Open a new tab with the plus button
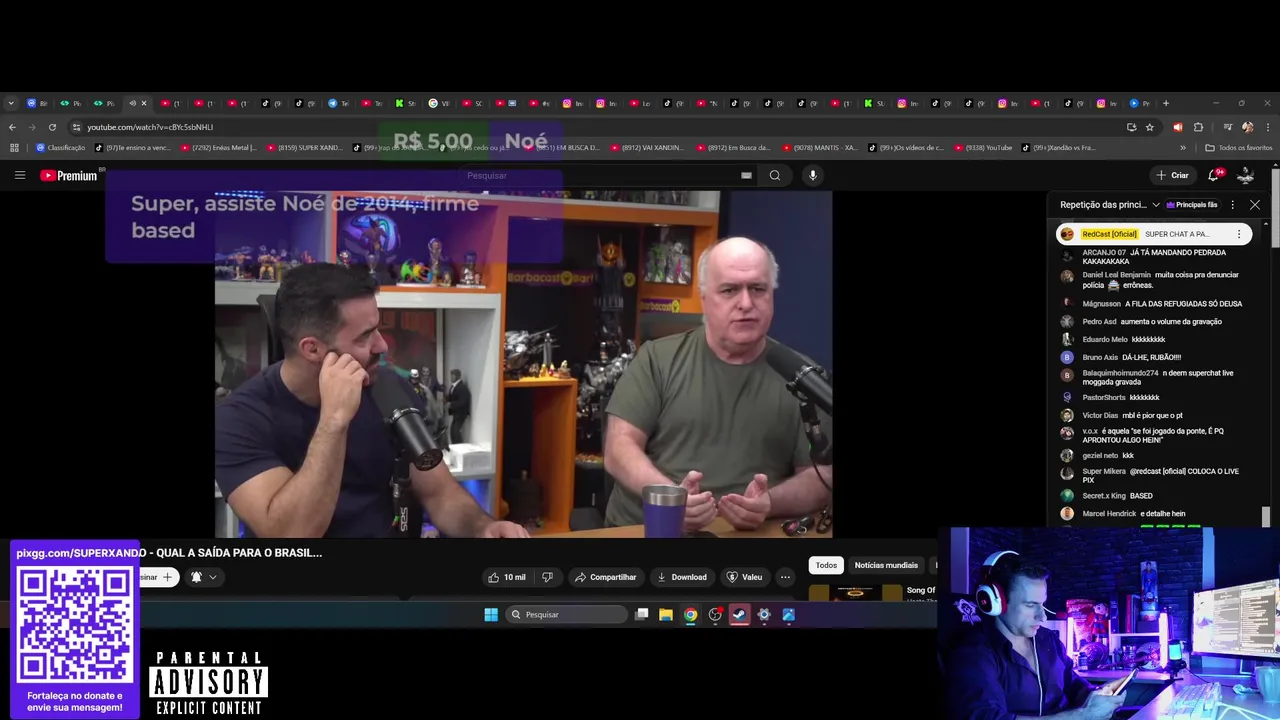Viewport: 1280px width, 720px height. click(x=1165, y=103)
